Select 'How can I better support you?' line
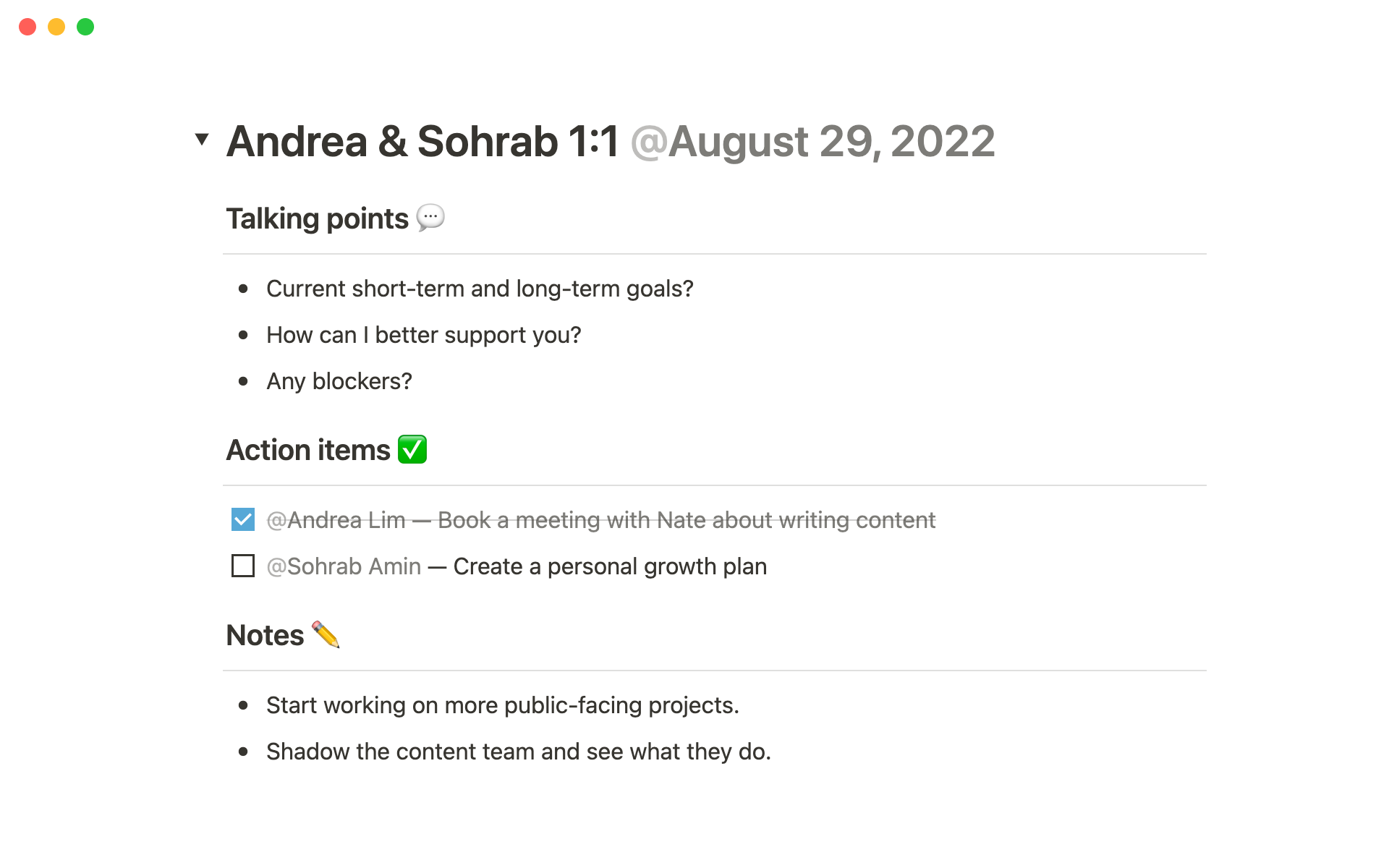The image size is (1389, 868). [x=423, y=335]
